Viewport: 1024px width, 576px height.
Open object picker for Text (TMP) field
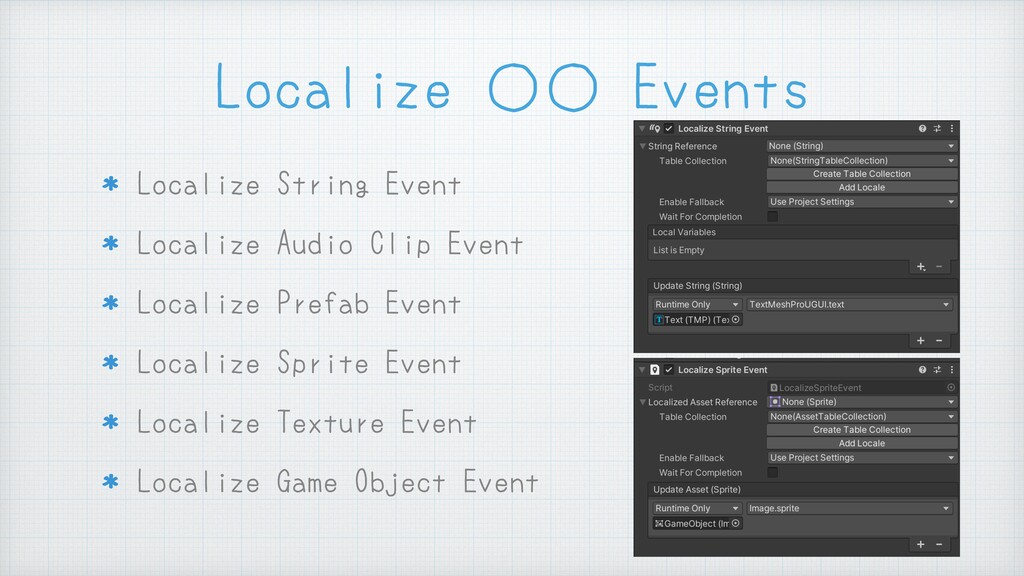[x=736, y=319]
